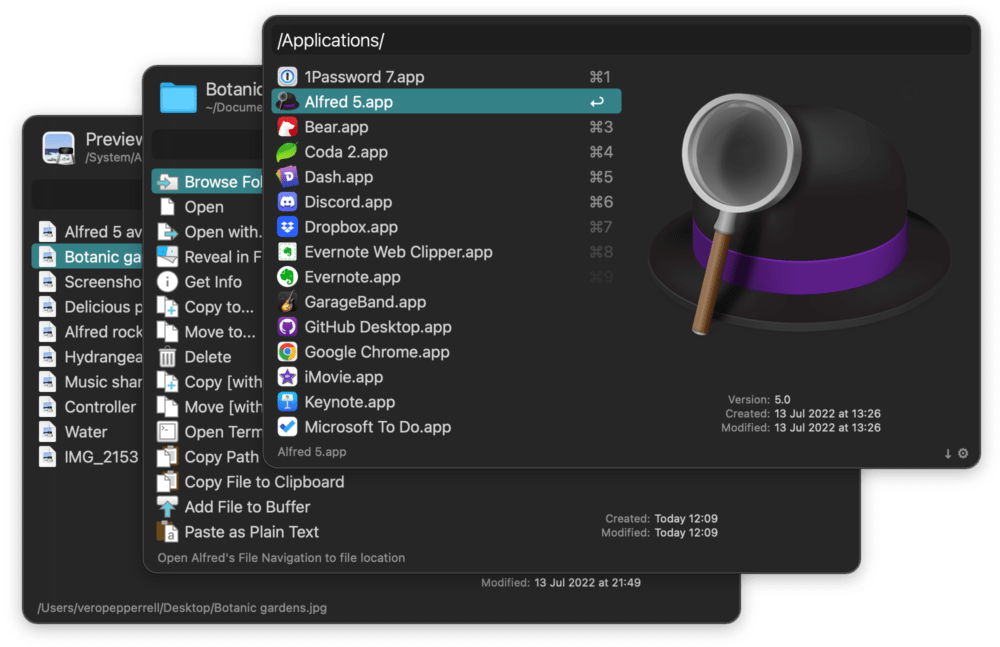Click the Microsoft To Do.app checkmark icon
This screenshot has width=1000, height=647.
click(x=288, y=427)
